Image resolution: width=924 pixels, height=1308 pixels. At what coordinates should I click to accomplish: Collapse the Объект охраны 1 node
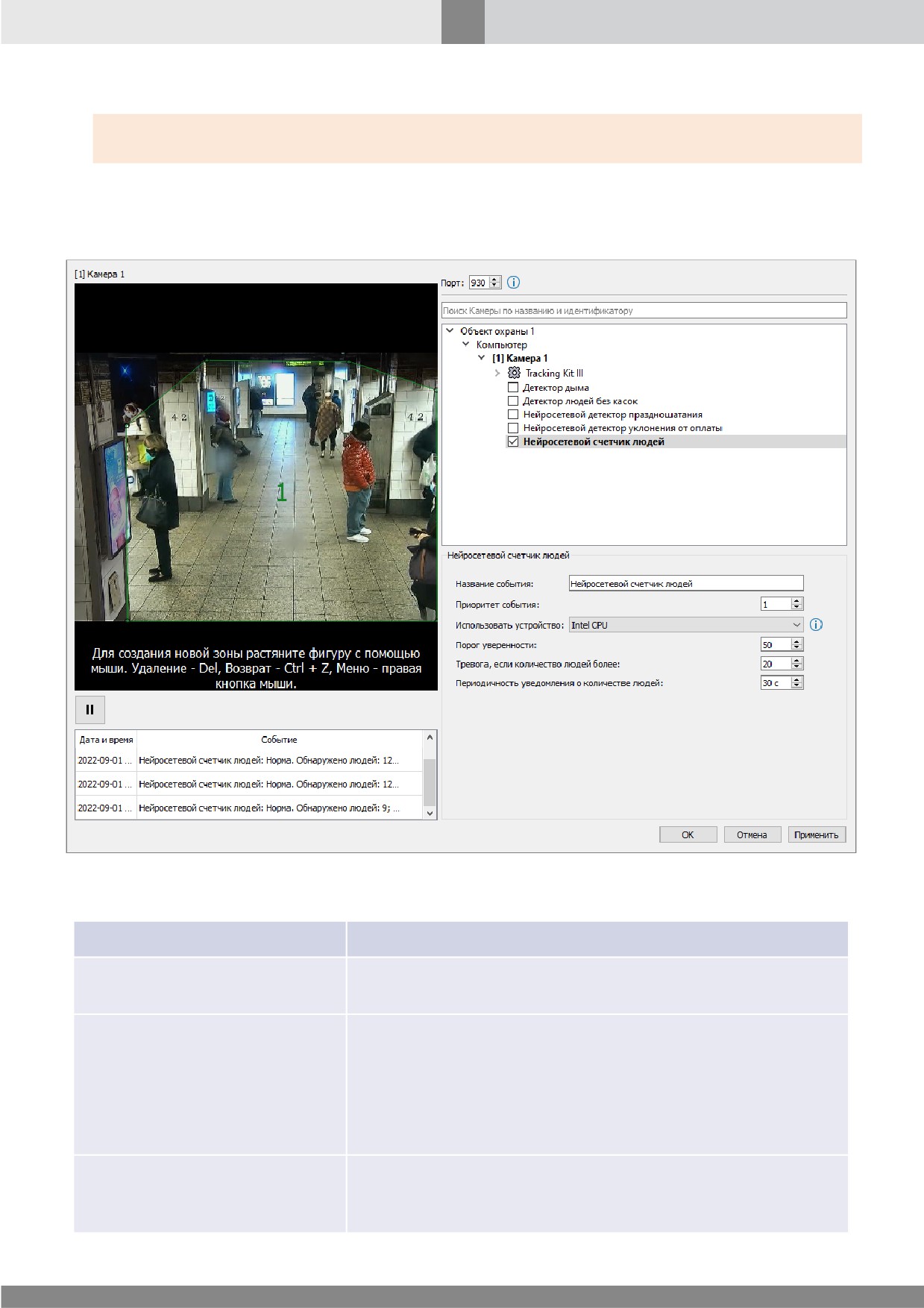[x=450, y=331]
